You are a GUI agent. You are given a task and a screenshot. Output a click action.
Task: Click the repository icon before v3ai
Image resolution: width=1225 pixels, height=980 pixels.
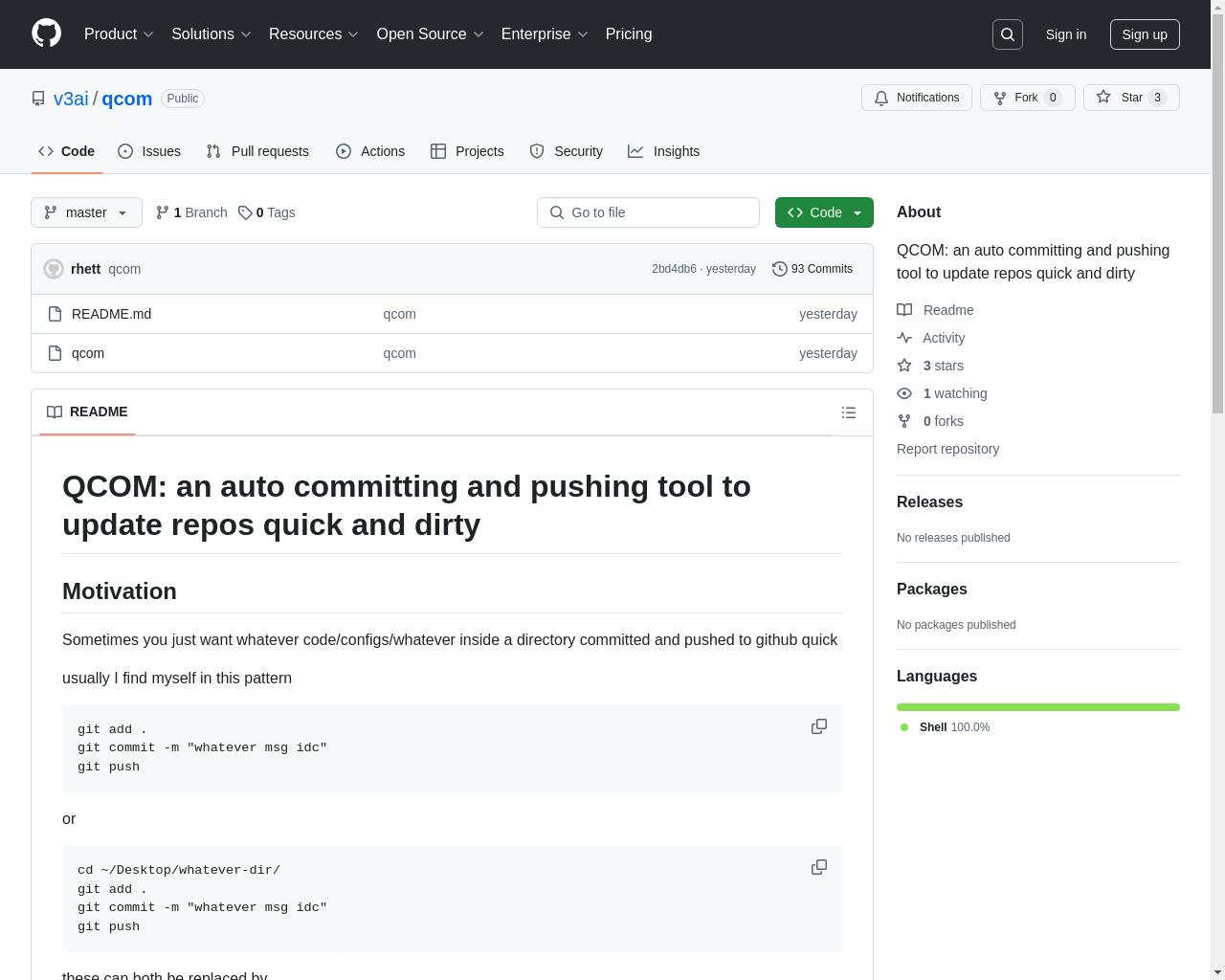(38, 99)
